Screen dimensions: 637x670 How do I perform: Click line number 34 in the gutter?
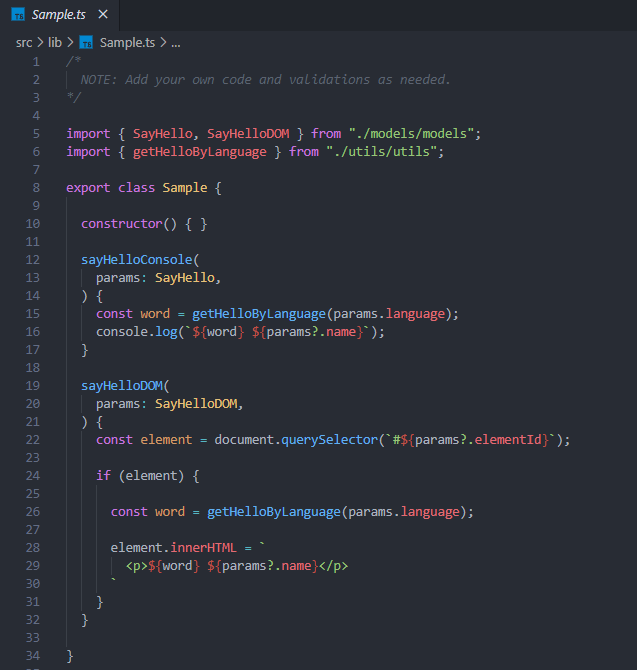point(33,655)
